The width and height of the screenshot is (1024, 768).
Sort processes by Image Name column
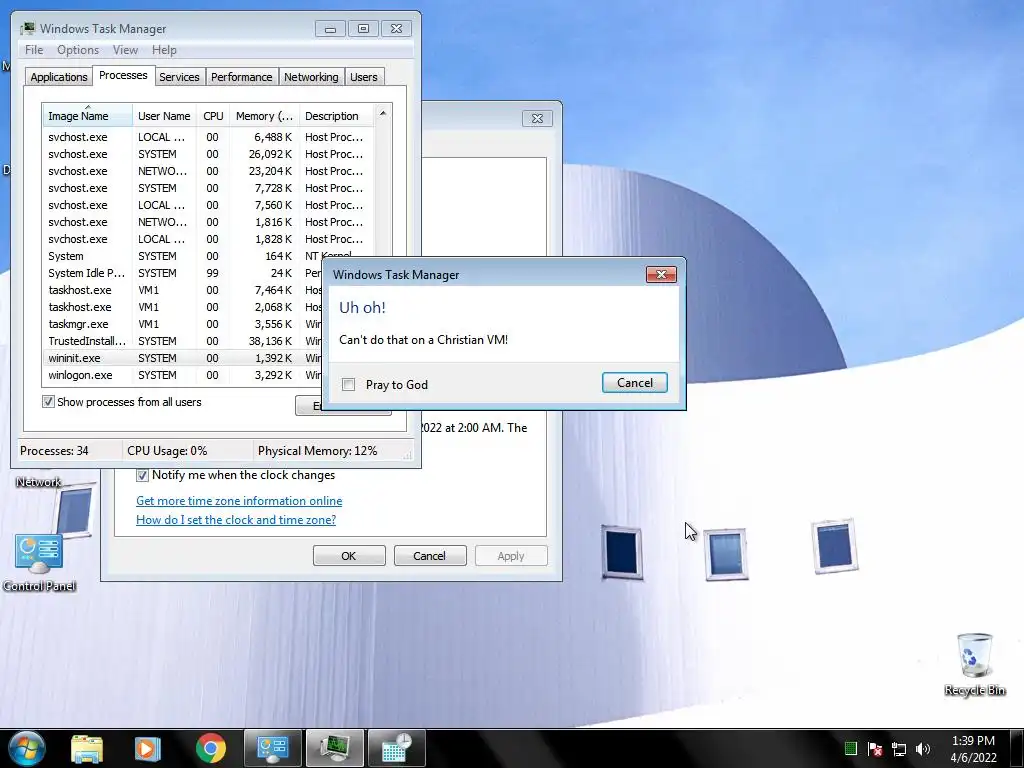[88, 116]
